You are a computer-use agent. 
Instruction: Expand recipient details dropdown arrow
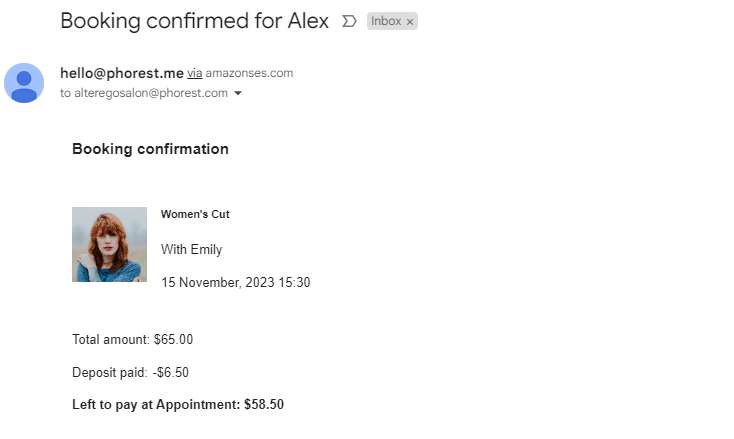pyautogui.click(x=238, y=94)
